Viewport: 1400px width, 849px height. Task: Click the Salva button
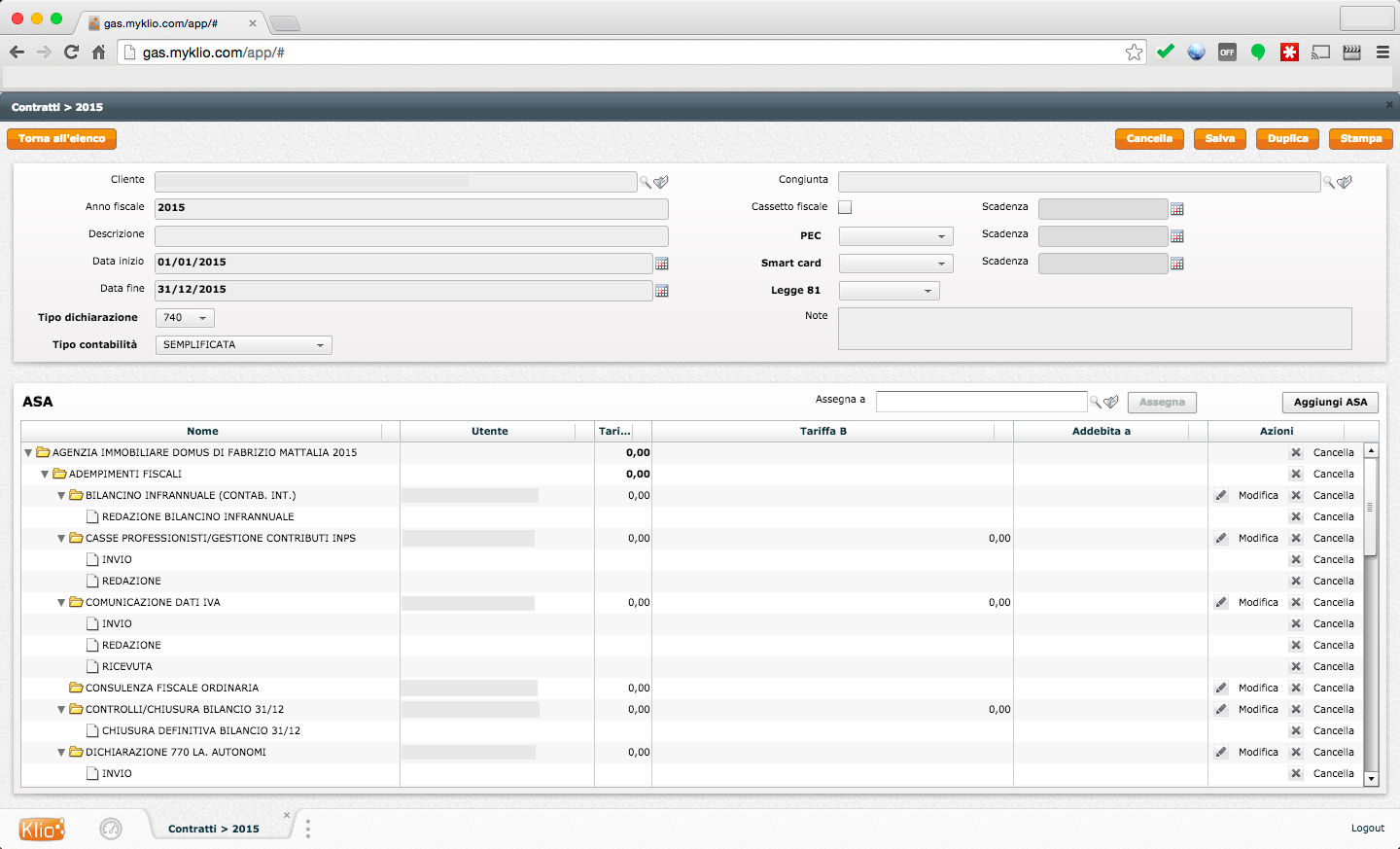1220,139
